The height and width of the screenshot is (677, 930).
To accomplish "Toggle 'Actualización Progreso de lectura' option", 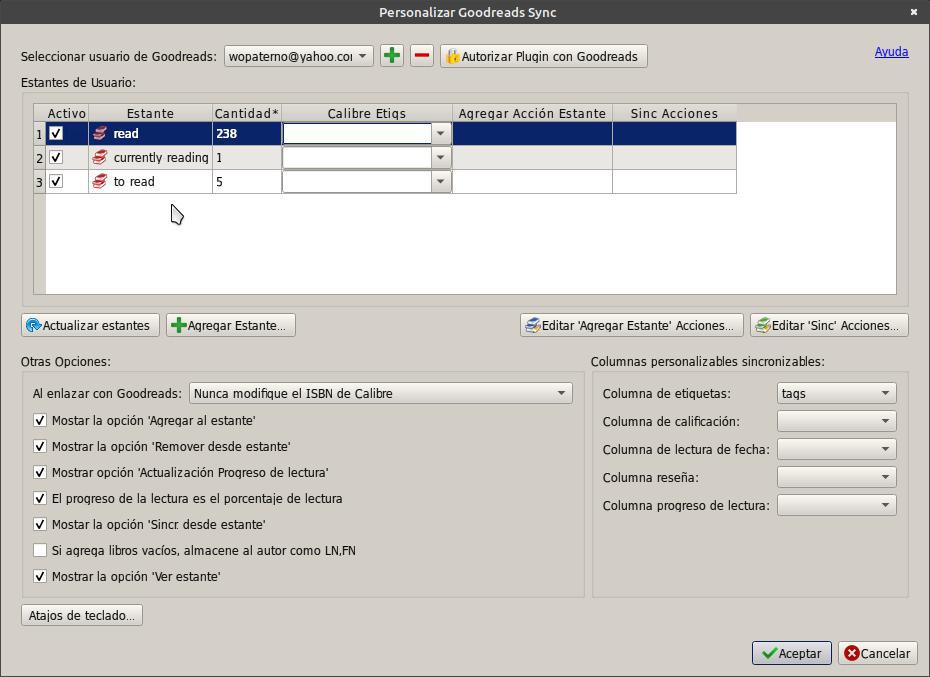I will point(40,472).
